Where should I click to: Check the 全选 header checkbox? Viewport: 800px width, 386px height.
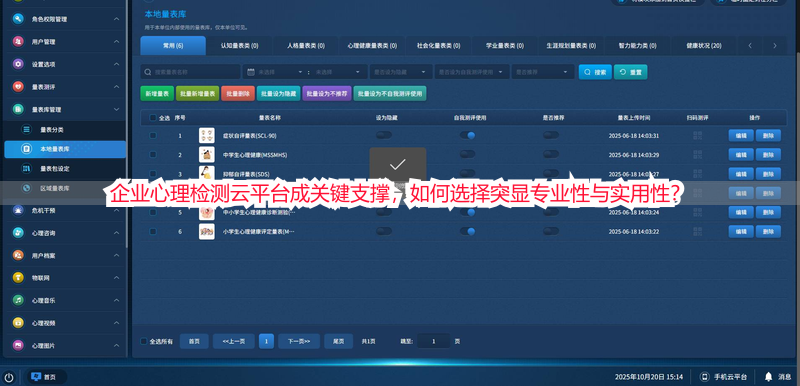point(153,118)
